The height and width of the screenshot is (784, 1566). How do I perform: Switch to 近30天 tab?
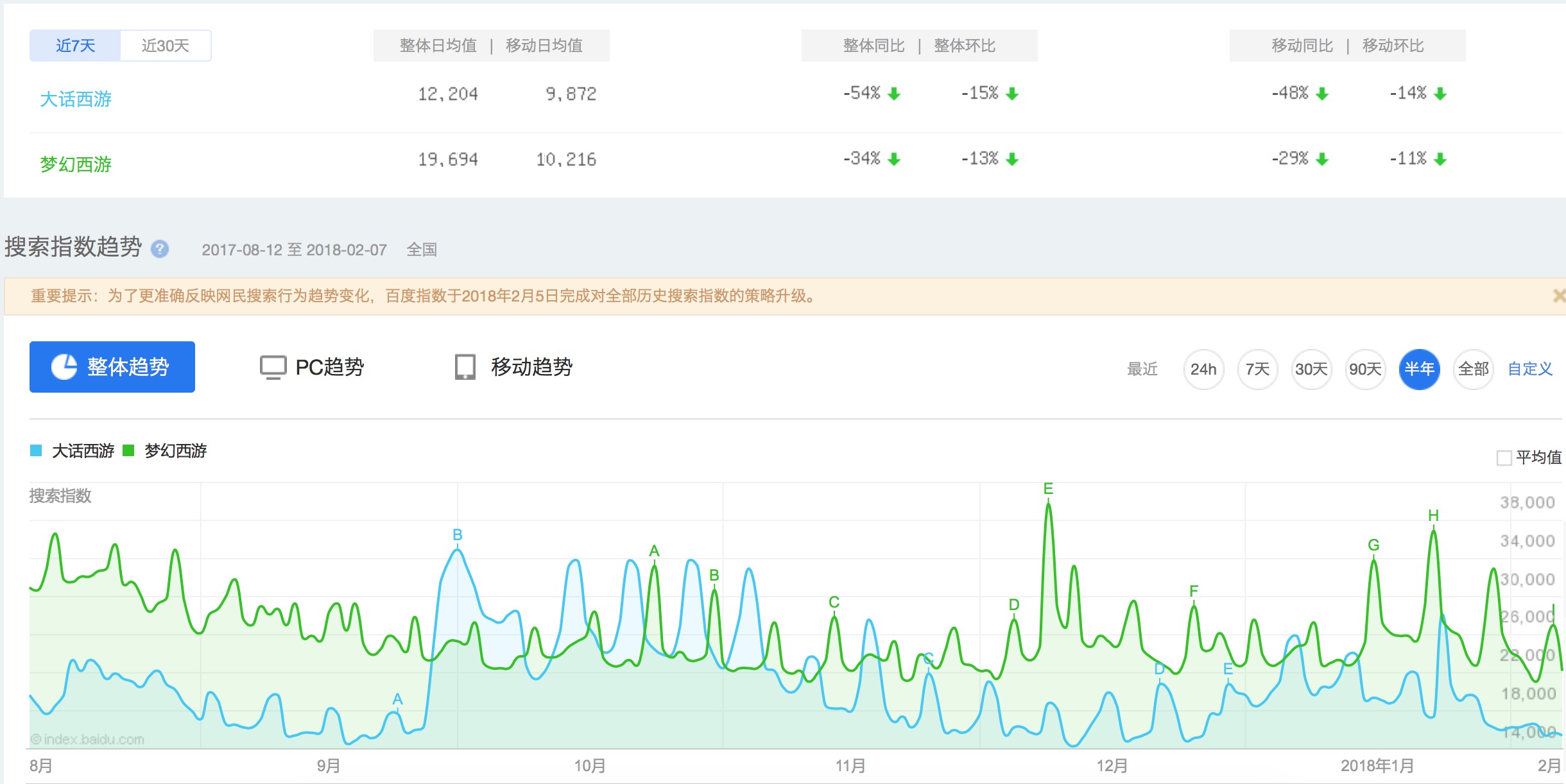165,46
